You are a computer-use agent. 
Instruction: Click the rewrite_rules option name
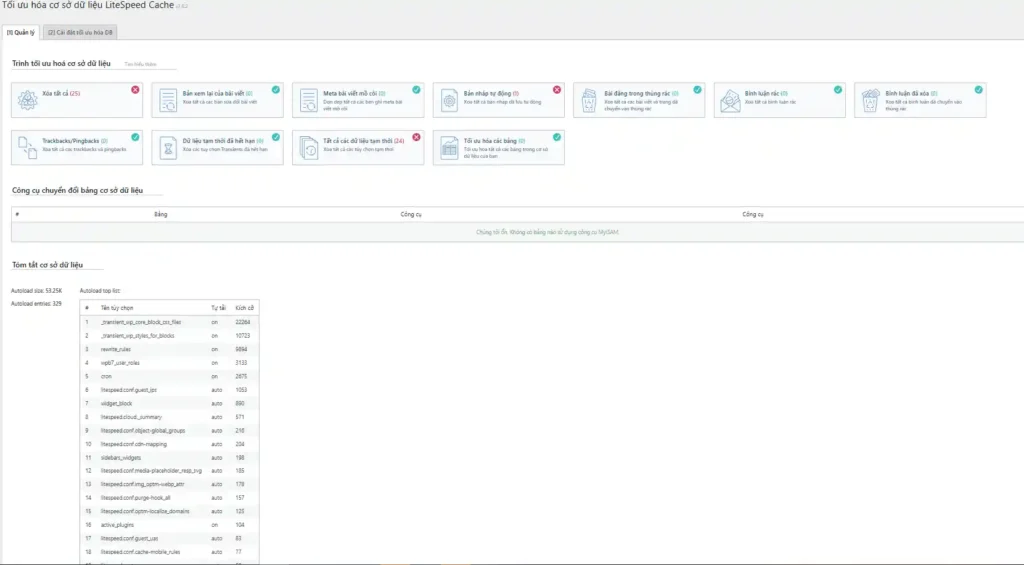click(116, 349)
